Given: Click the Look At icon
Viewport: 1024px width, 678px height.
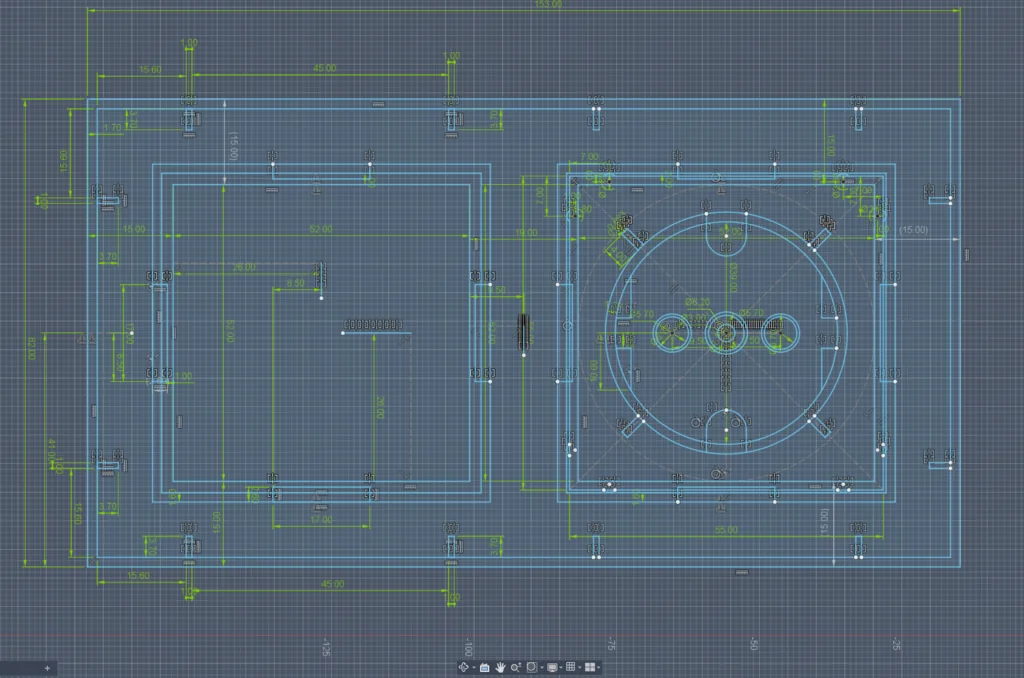Looking at the screenshot, I should [x=485, y=667].
